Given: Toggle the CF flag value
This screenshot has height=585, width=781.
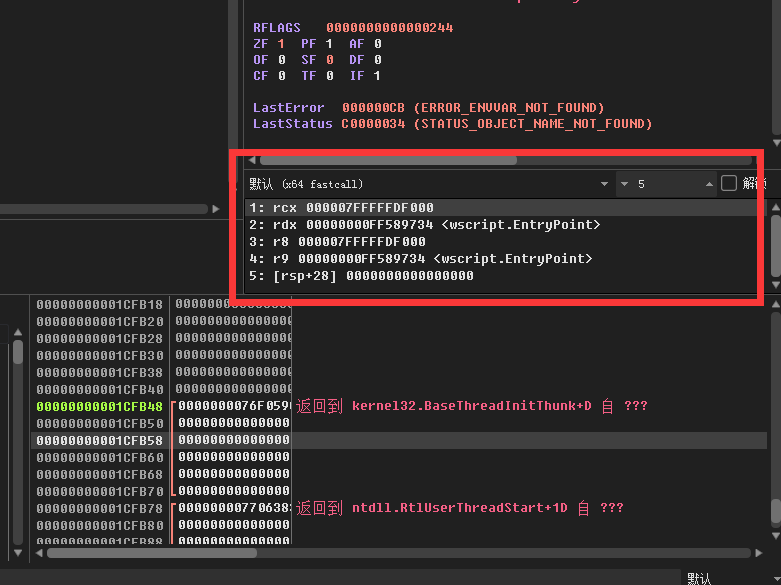Looking at the screenshot, I should (x=281, y=76).
